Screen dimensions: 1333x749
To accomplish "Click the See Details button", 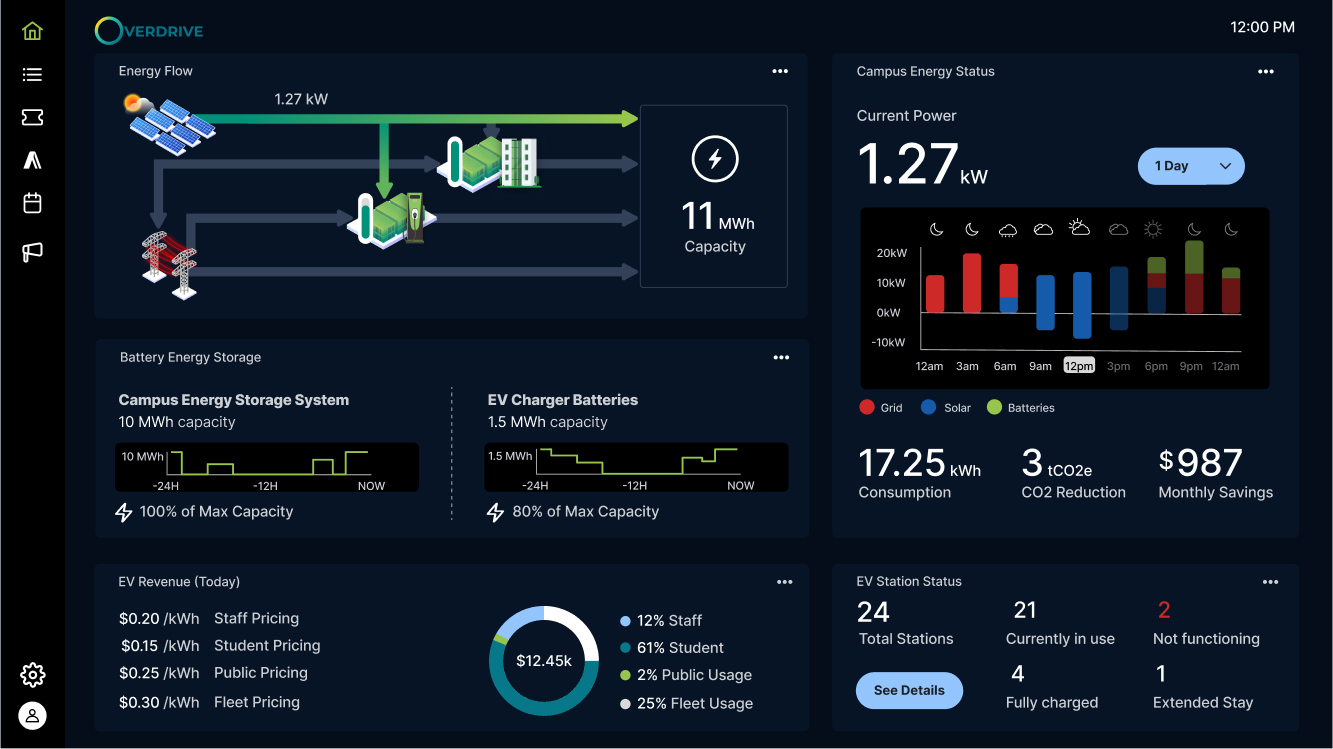I will point(909,690).
